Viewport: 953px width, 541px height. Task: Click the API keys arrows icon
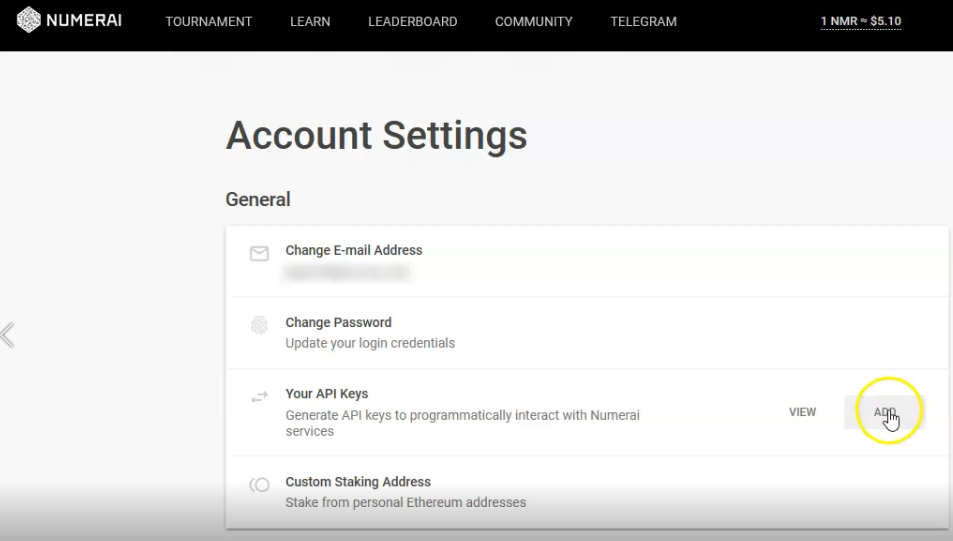coord(260,398)
